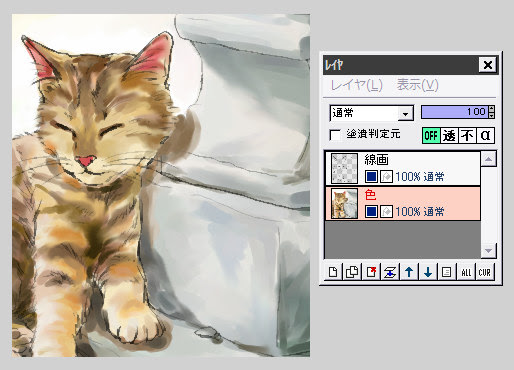Click the ALL button in layer toolbar

pyautogui.click(x=466, y=272)
